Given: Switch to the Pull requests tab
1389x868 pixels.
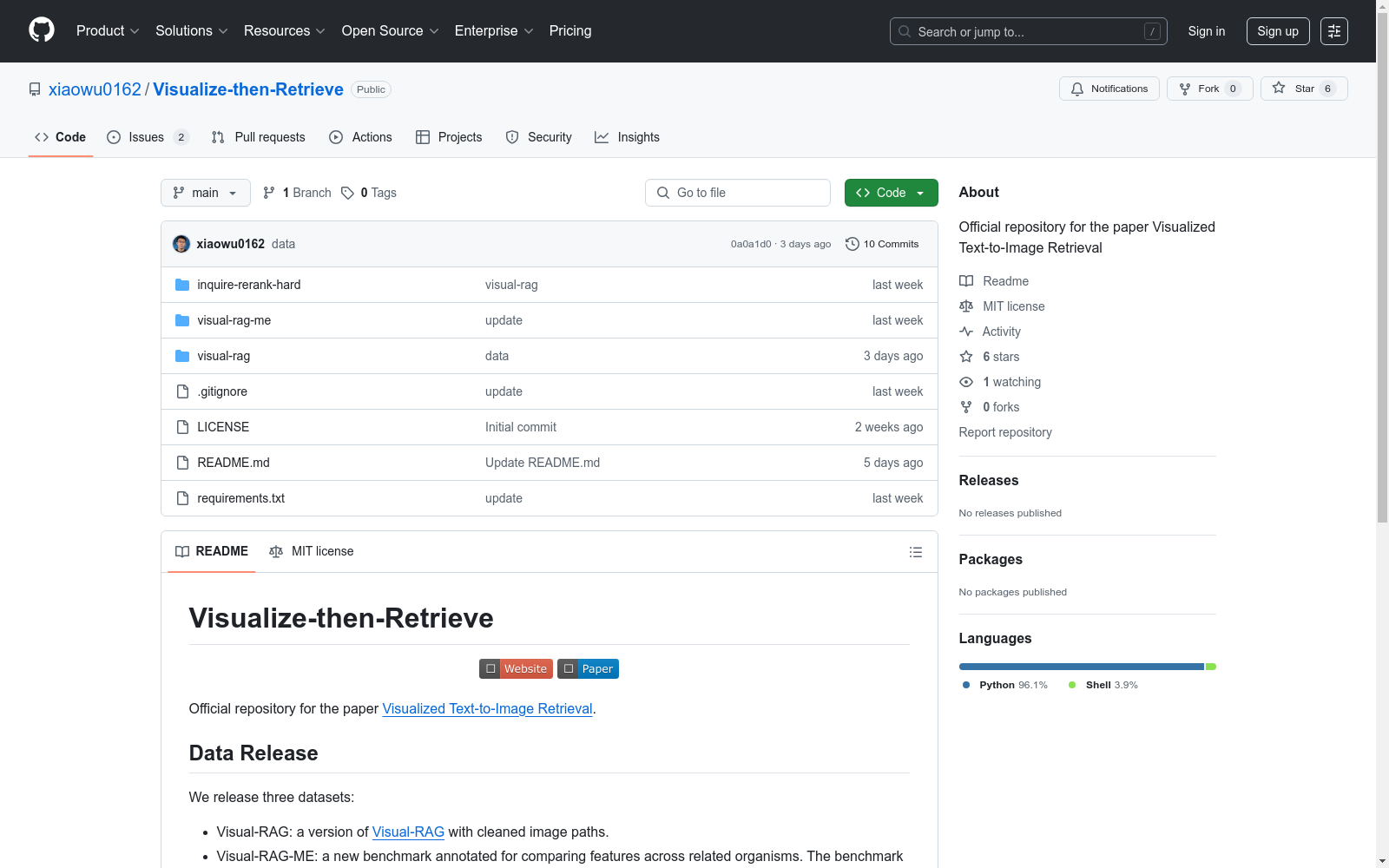Looking at the screenshot, I should [259, 137].
